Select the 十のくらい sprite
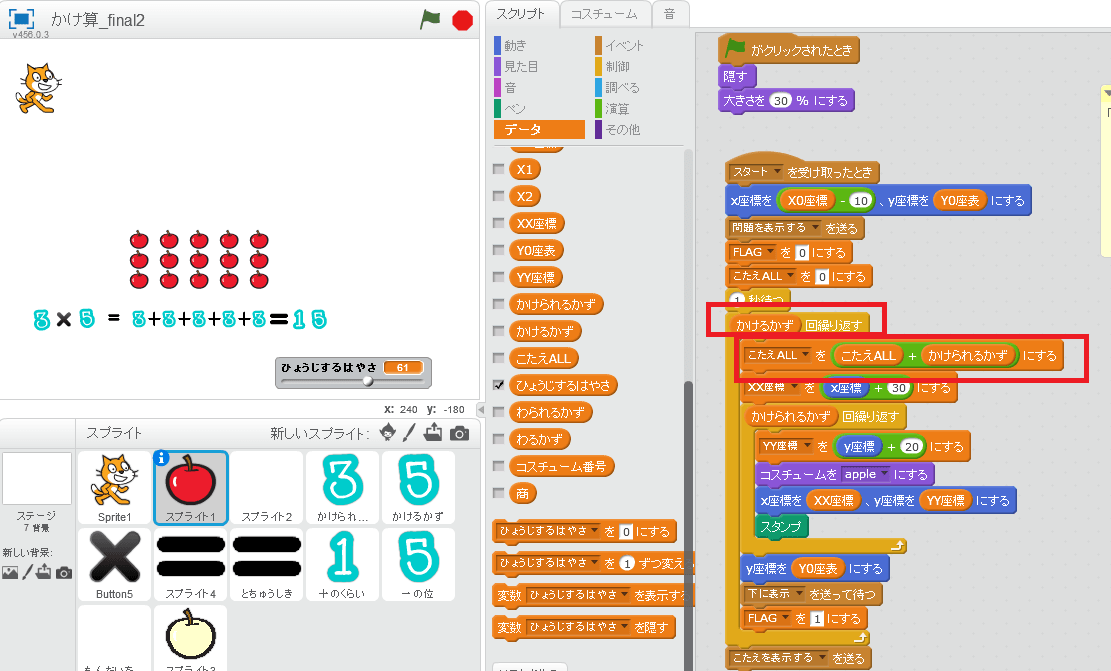 [x=342, y=565]
